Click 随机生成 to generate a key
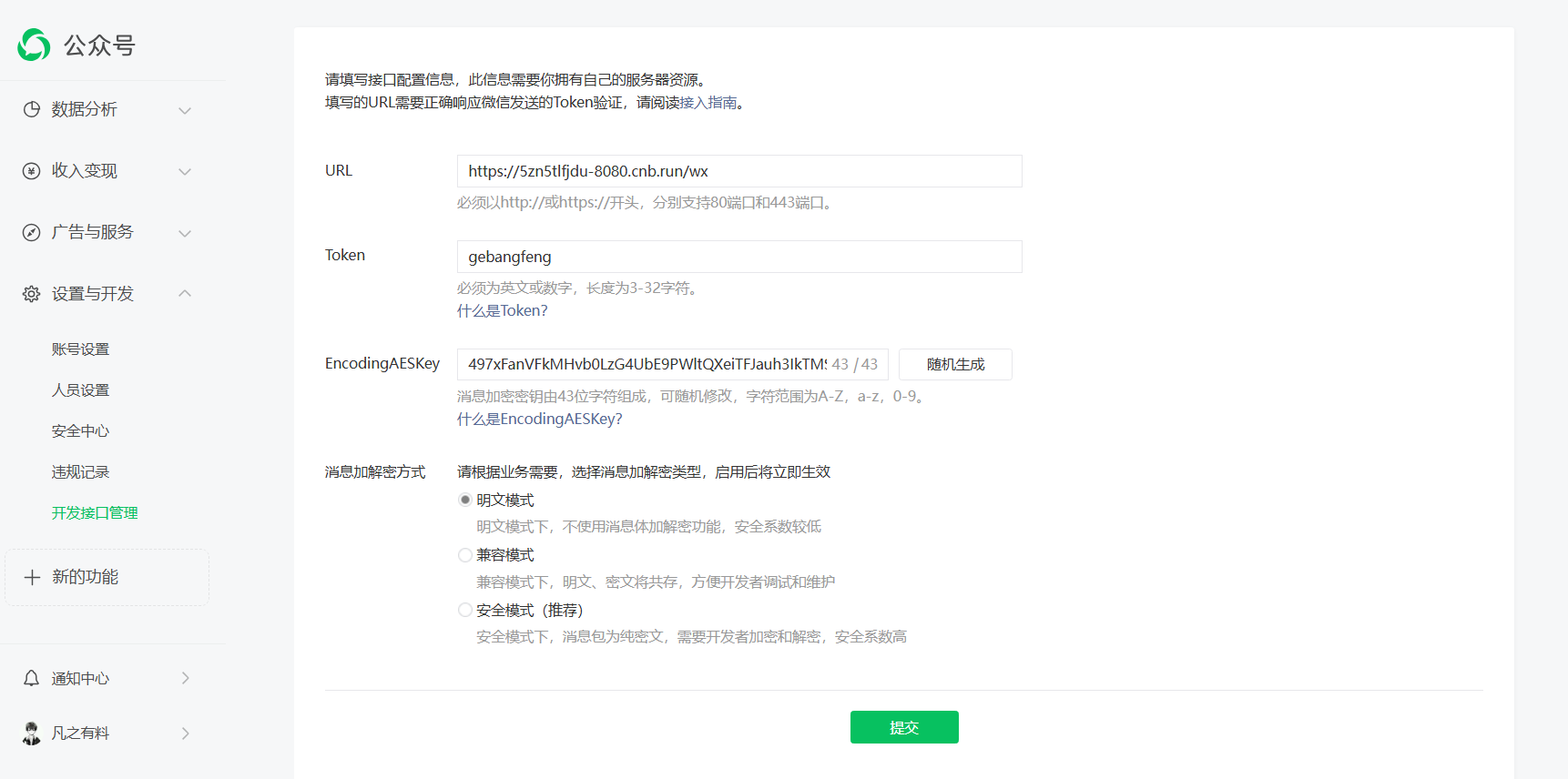 [x=955, y=364]
